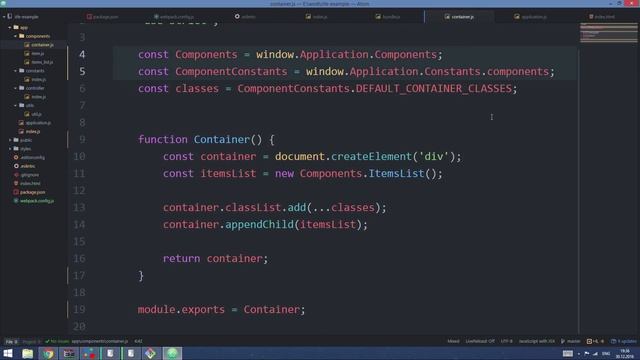Click the constants folder icon
Image resolution: width=640 pixels, height=360 pixels.
pyautogui.click(x=22, y=71)
